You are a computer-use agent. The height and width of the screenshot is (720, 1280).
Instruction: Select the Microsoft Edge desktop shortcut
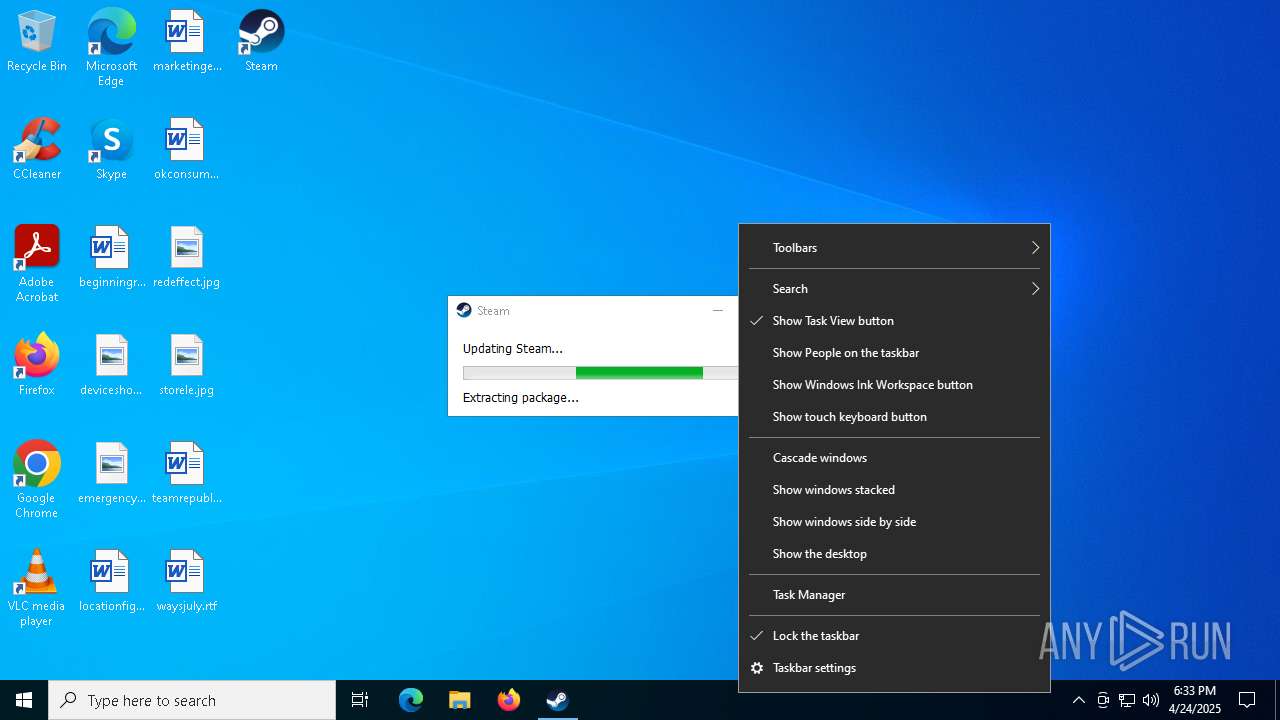[111, 48]
